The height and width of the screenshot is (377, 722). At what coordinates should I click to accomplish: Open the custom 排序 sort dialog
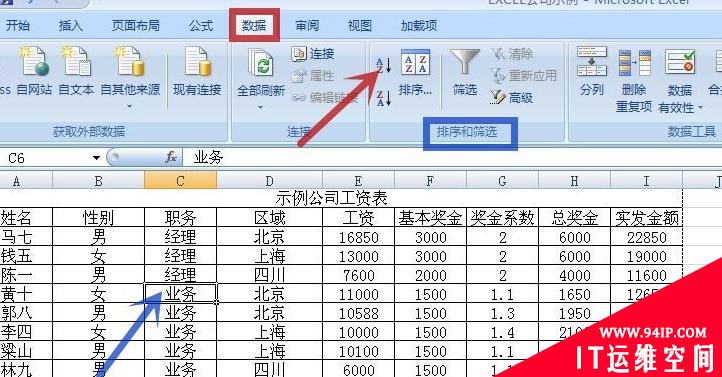click(415, 72)
